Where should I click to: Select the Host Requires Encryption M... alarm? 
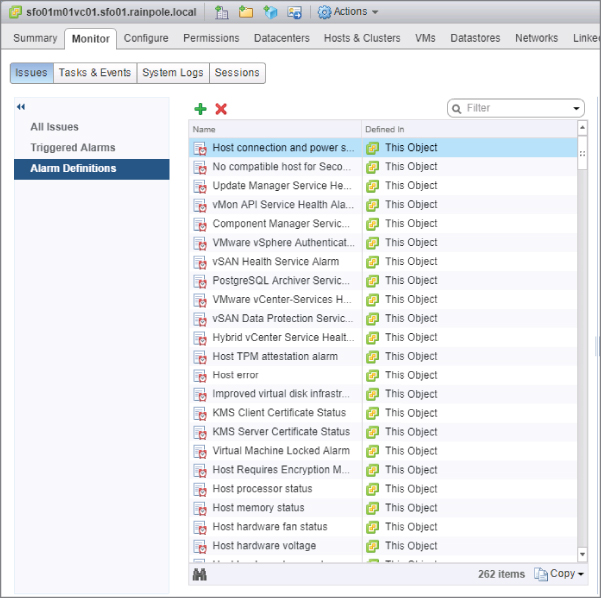tap(383, 470)
